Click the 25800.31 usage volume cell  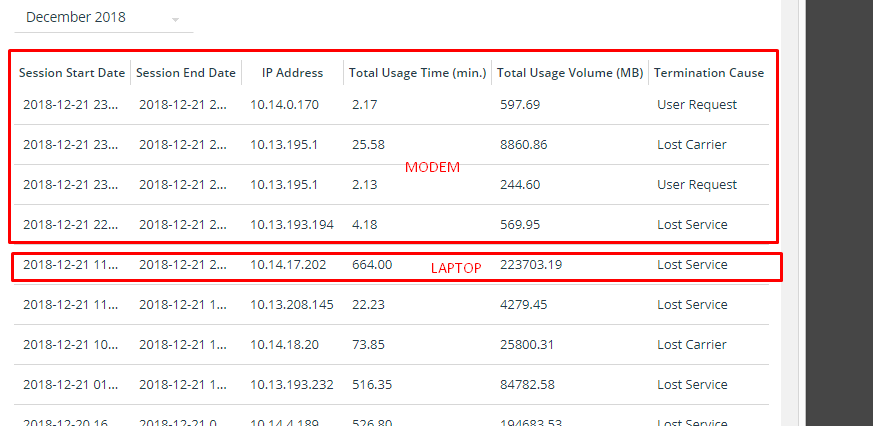click(528, 345)
